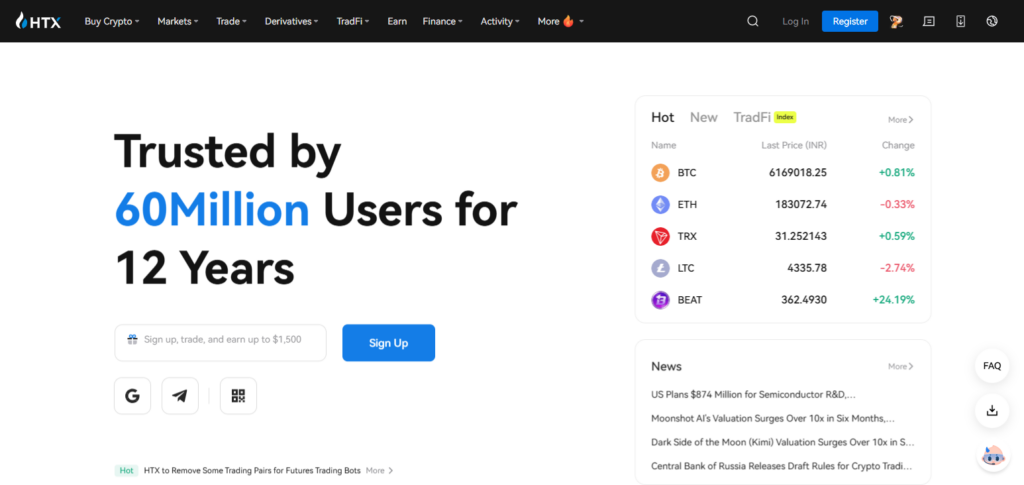Open the announcements message icon in header
This screenshot has width=1024, height=485.
coord(928,22)
